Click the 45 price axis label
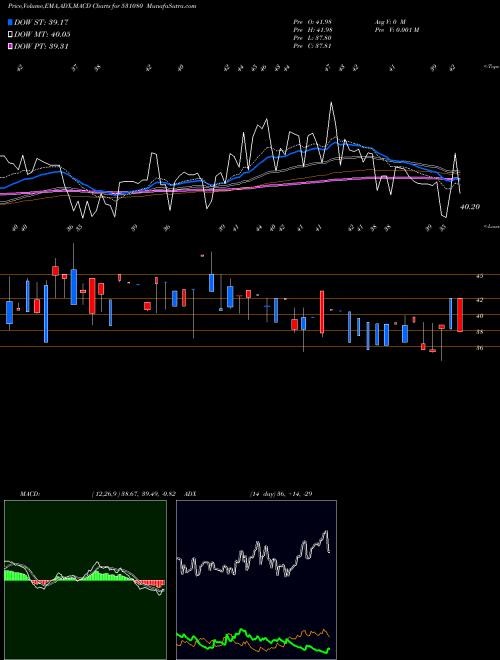The width and height of the screenshot is (500, 660). 479,276
